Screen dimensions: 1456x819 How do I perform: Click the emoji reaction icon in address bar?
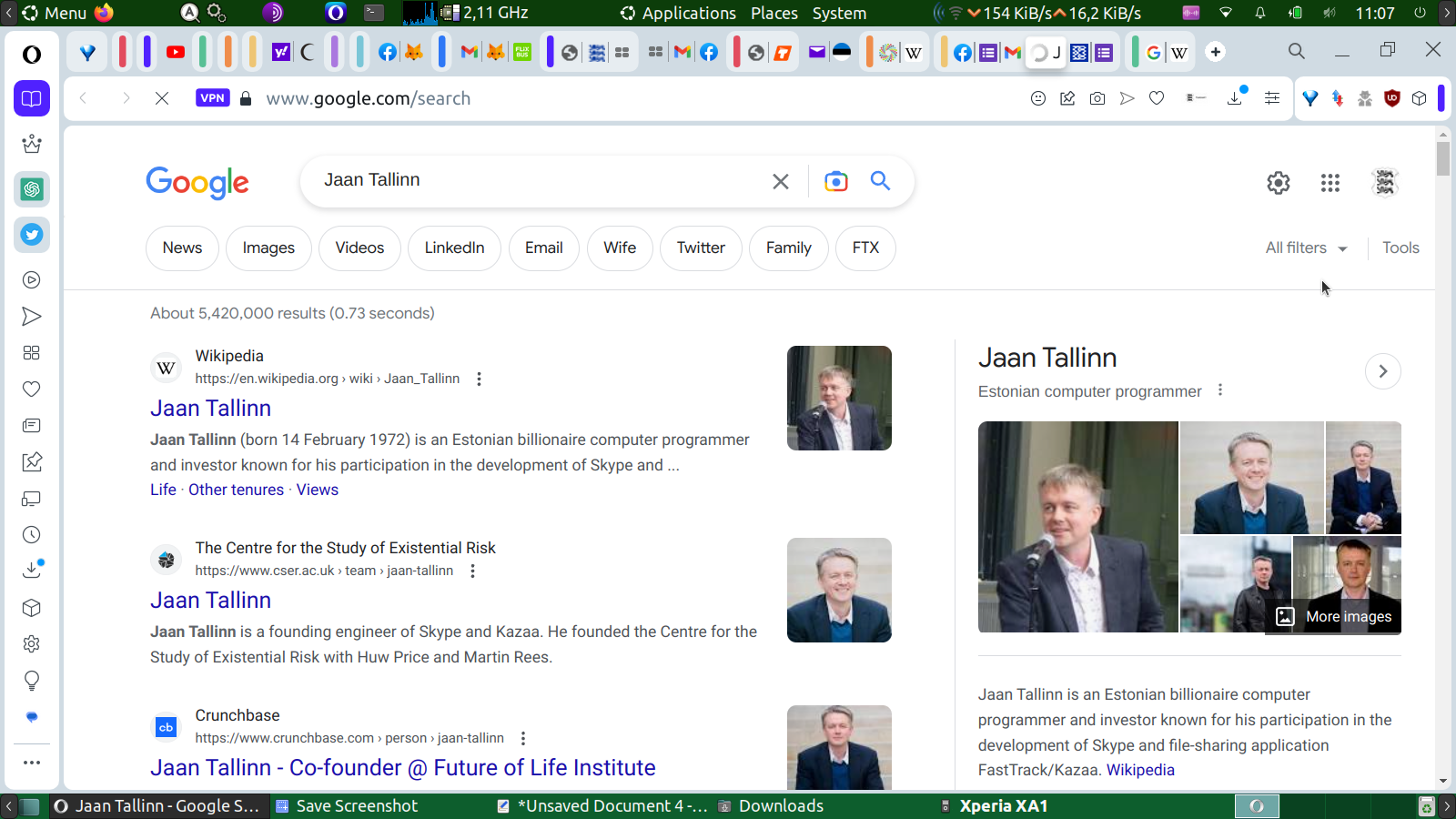pyautogui.click(x=1038, y=98)
